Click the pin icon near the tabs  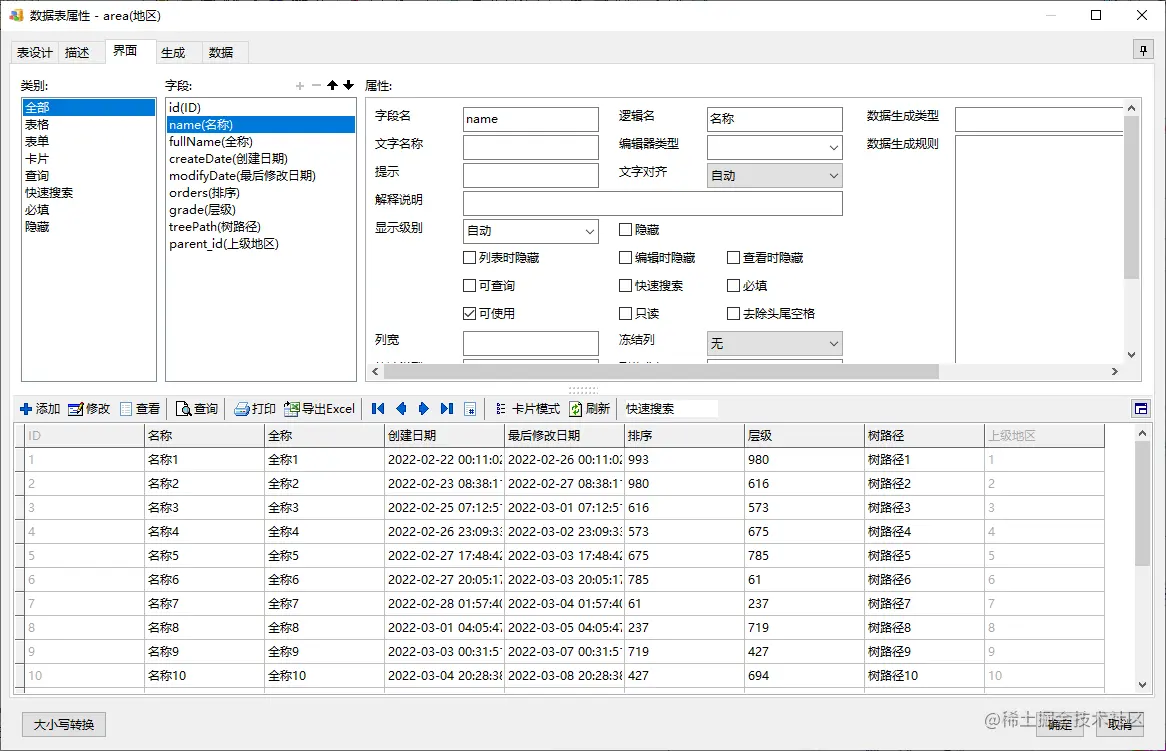point(1143,51)
